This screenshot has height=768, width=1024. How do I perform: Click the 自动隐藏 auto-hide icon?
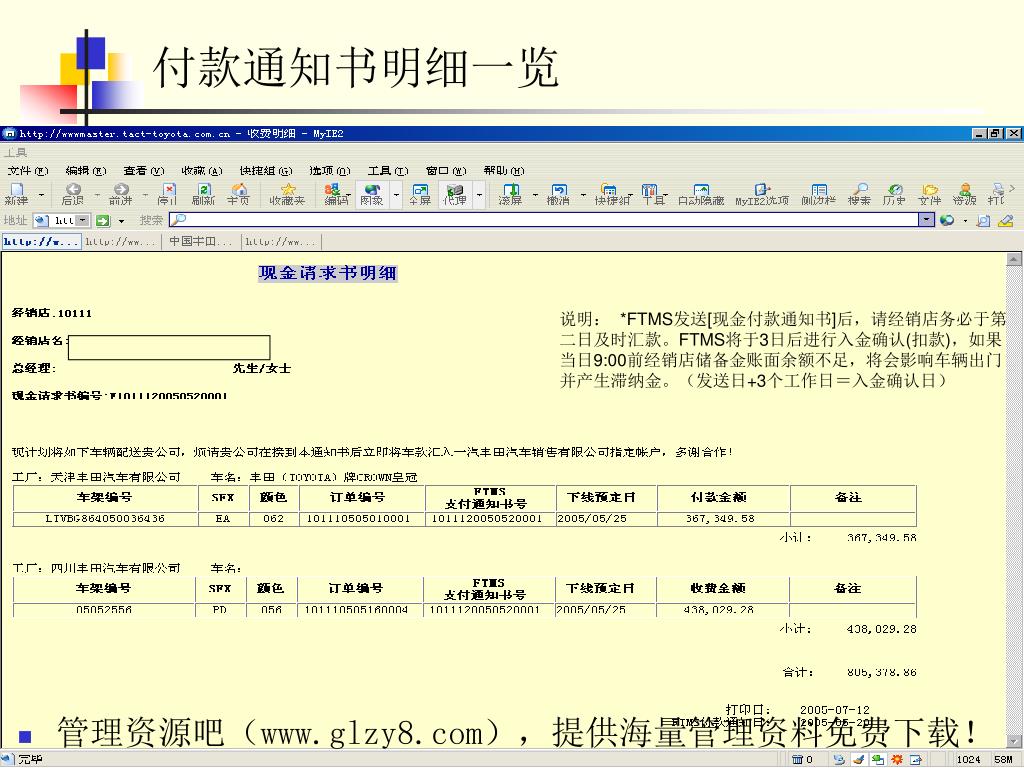tap(701, 194)
